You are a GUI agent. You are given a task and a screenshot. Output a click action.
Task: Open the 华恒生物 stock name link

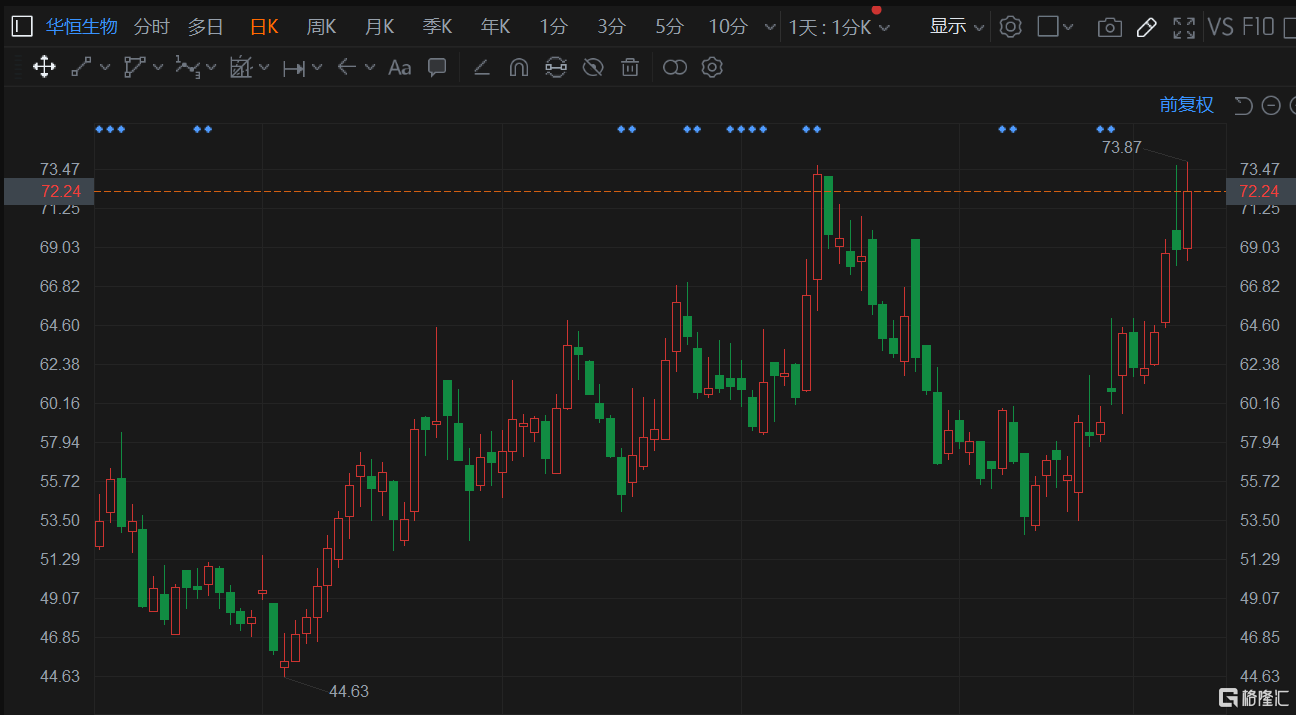tap(82, 27)
